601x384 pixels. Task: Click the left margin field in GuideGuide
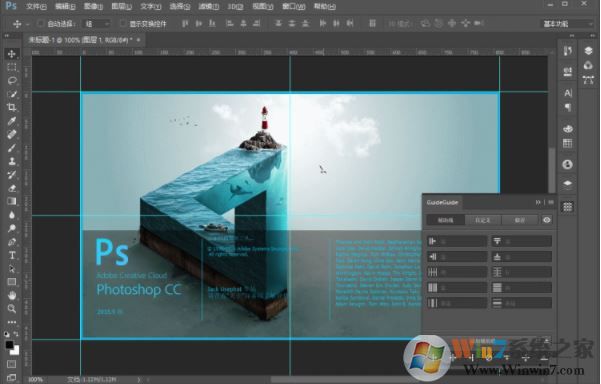click(x=457, y=241)
